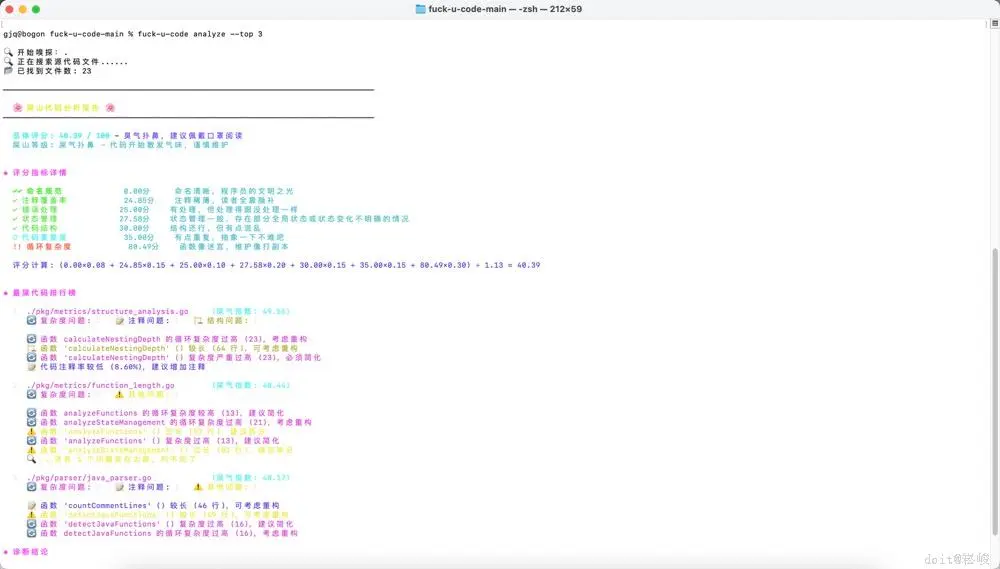The image size is (1000, 569).
Task: Click the terminal scrollbar thumb
Action: point(995,392)
